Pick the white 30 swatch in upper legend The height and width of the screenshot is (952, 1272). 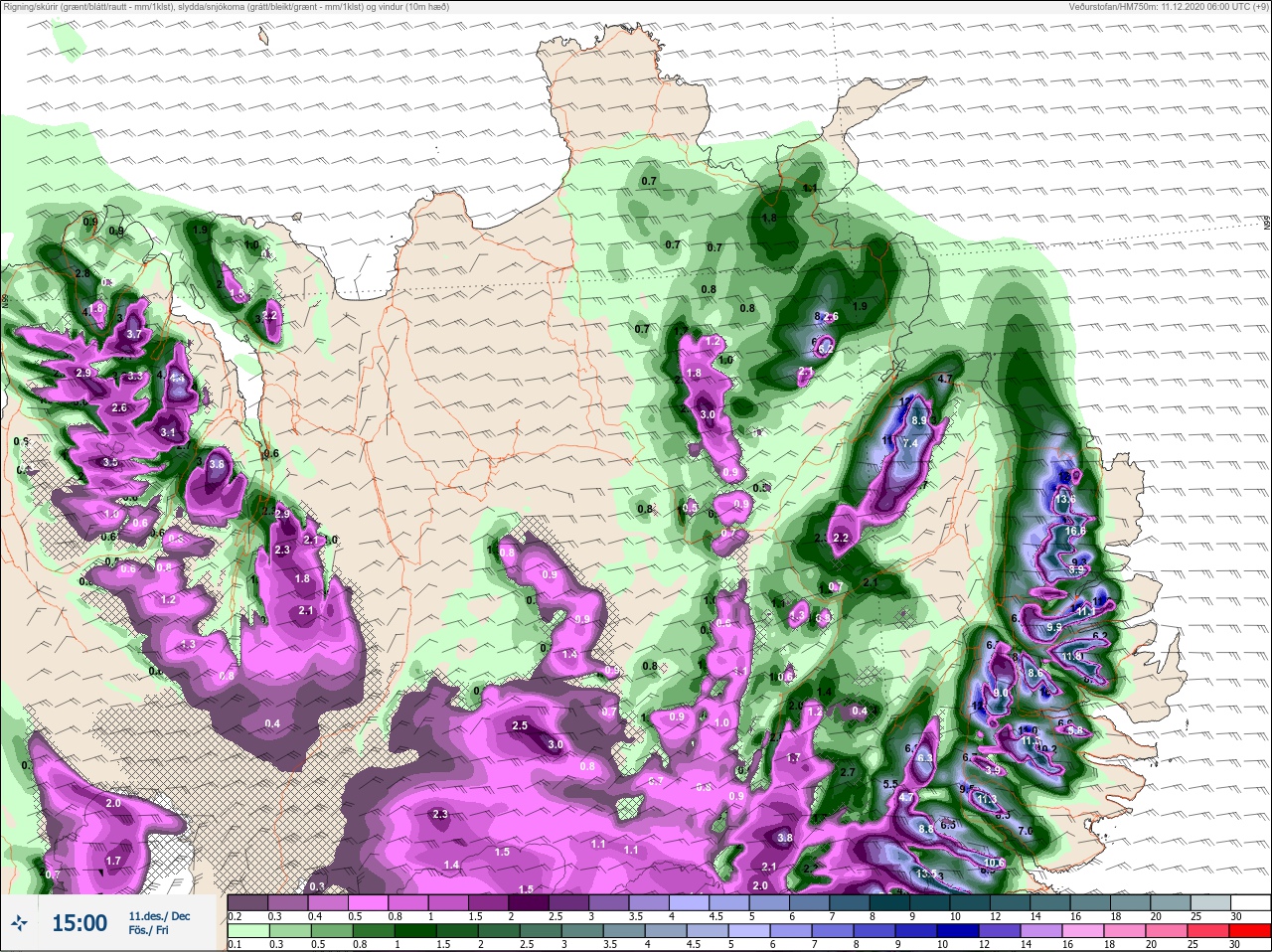(x=1249, y=902)
